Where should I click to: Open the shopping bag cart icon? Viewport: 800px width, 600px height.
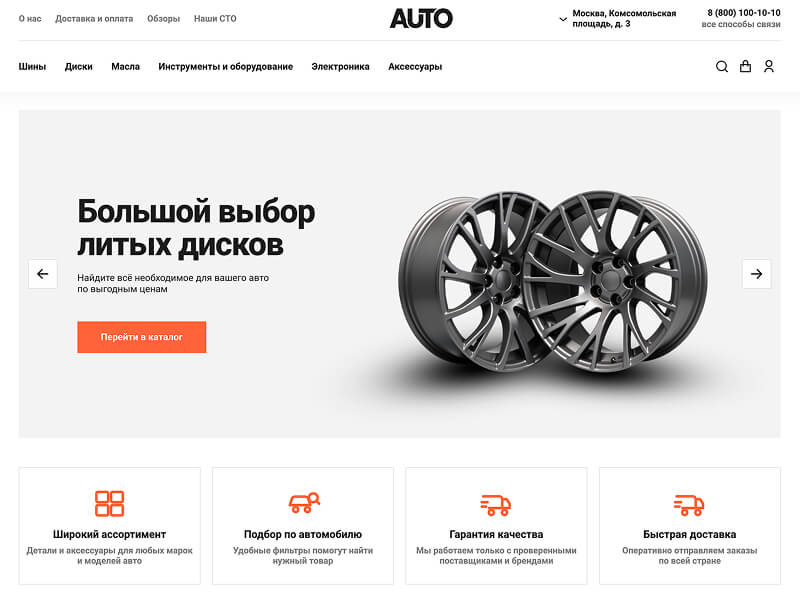[745, 66]
